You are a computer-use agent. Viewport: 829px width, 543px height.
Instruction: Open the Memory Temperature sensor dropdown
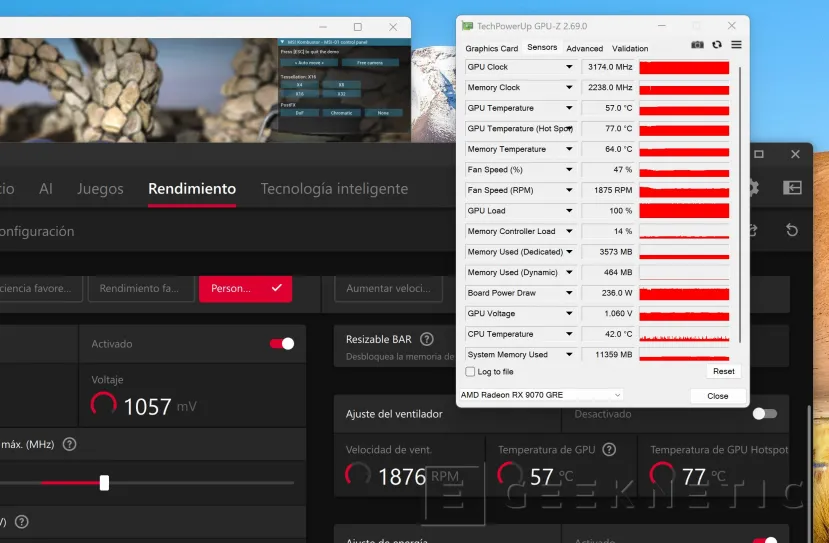click(x=569, y=149)
